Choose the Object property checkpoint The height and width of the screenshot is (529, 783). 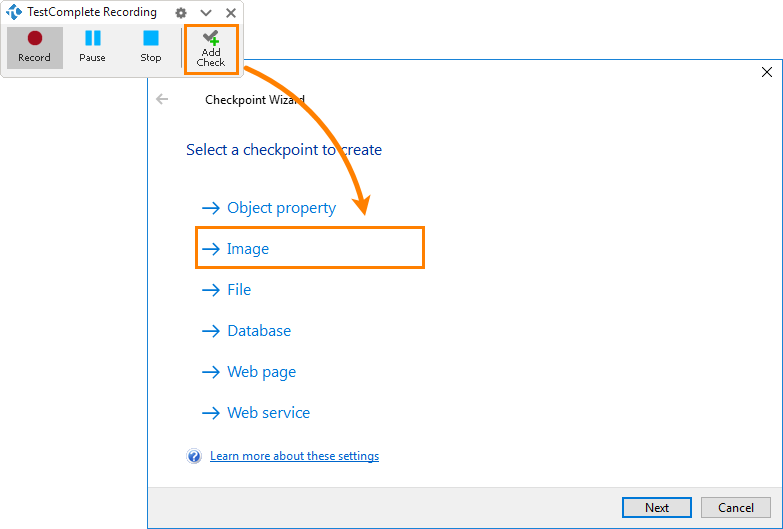[x=269, y=208]
